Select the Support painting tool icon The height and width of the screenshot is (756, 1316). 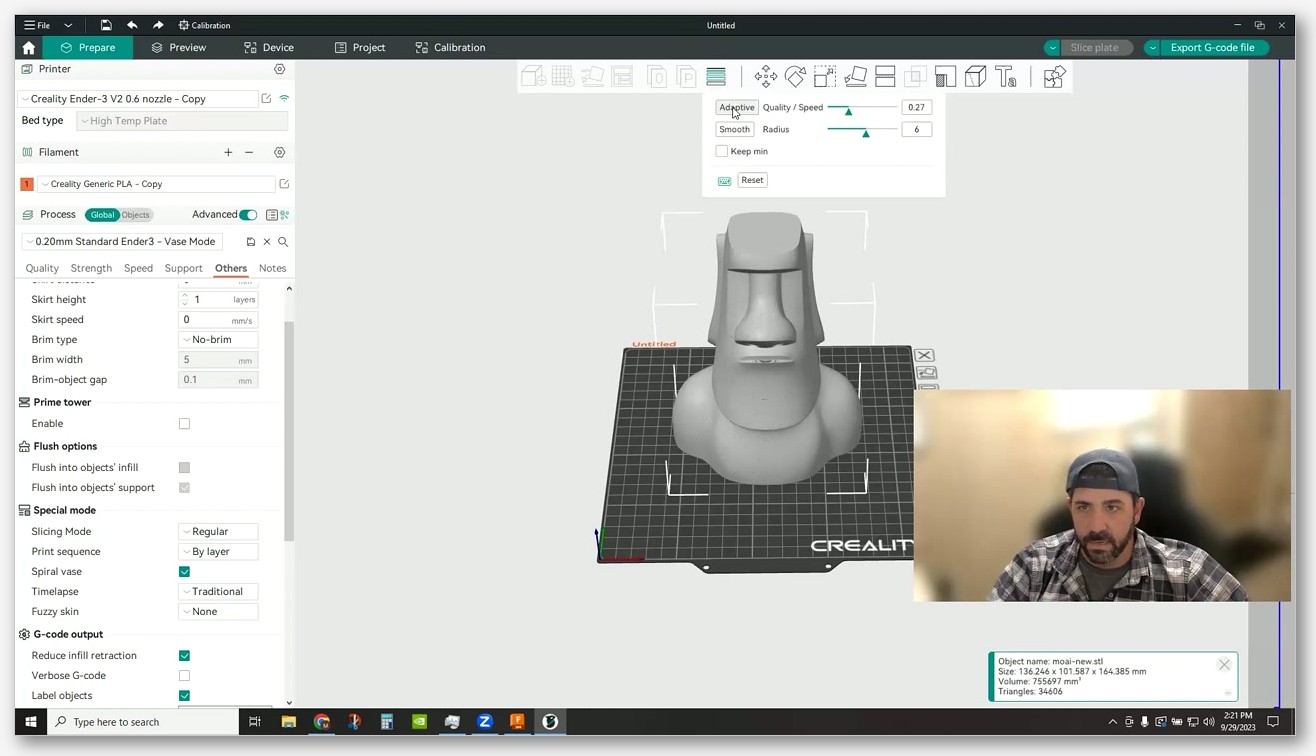point(945,76)
